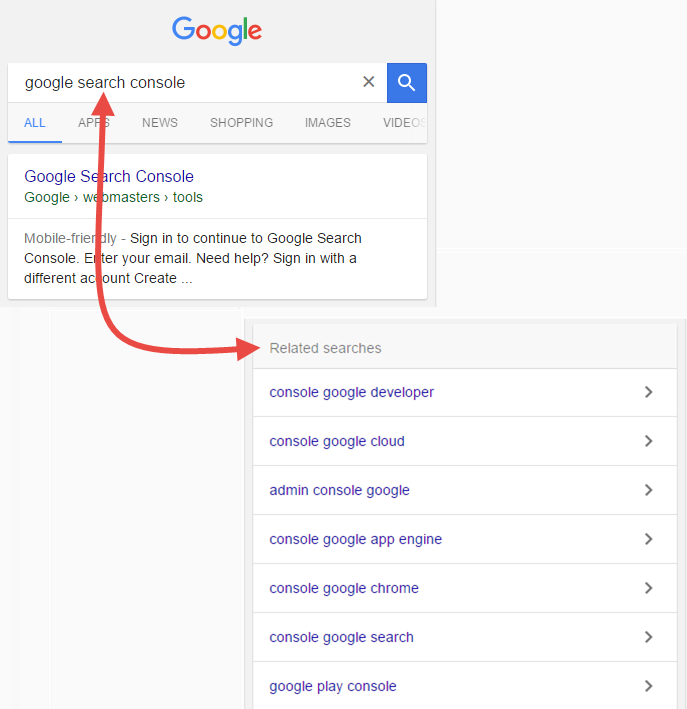Click the console google app engine suggestion
The height and width of the screenshot is (709, 687).
point(356,539)
